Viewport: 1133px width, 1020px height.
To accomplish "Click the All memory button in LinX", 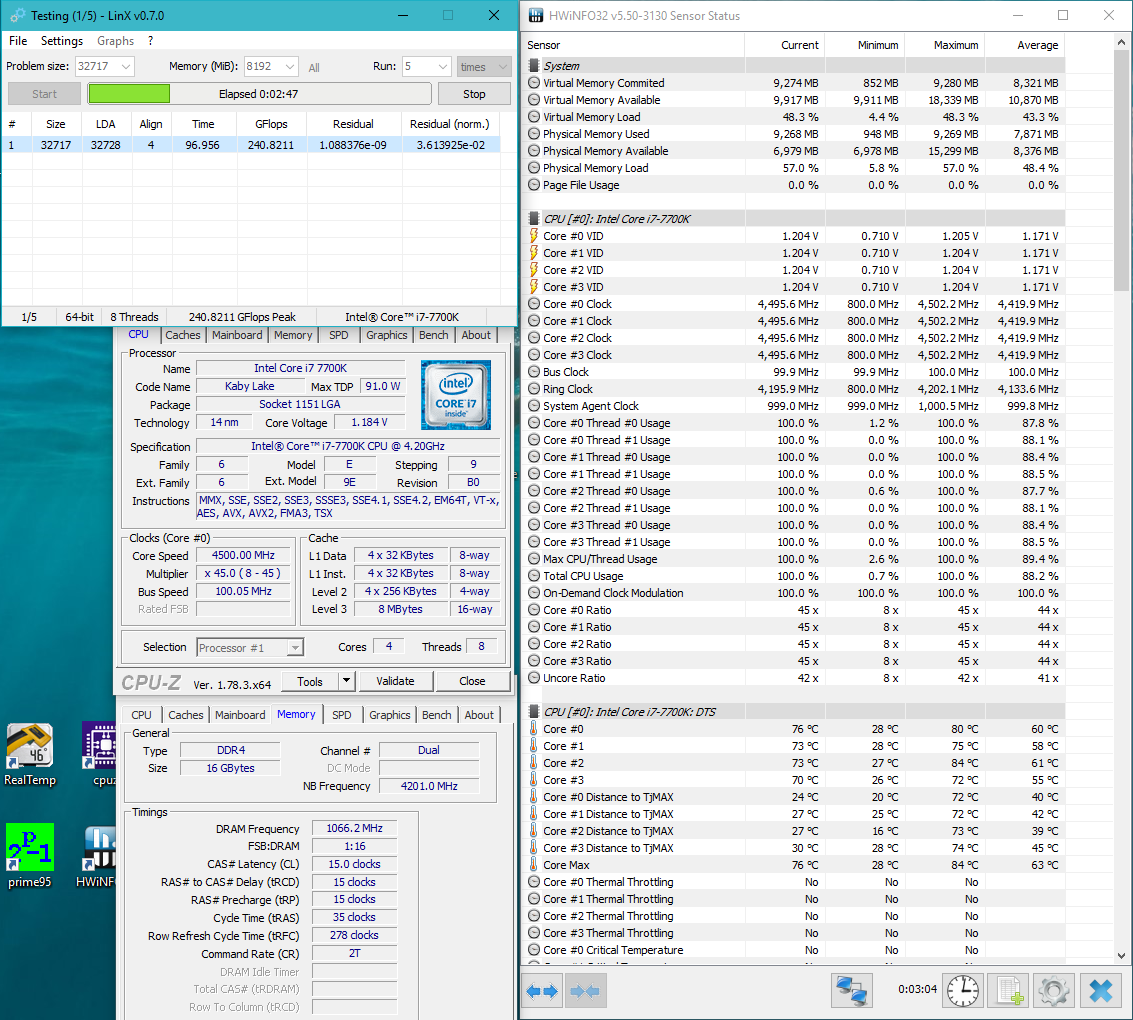I will coord(314,68).
